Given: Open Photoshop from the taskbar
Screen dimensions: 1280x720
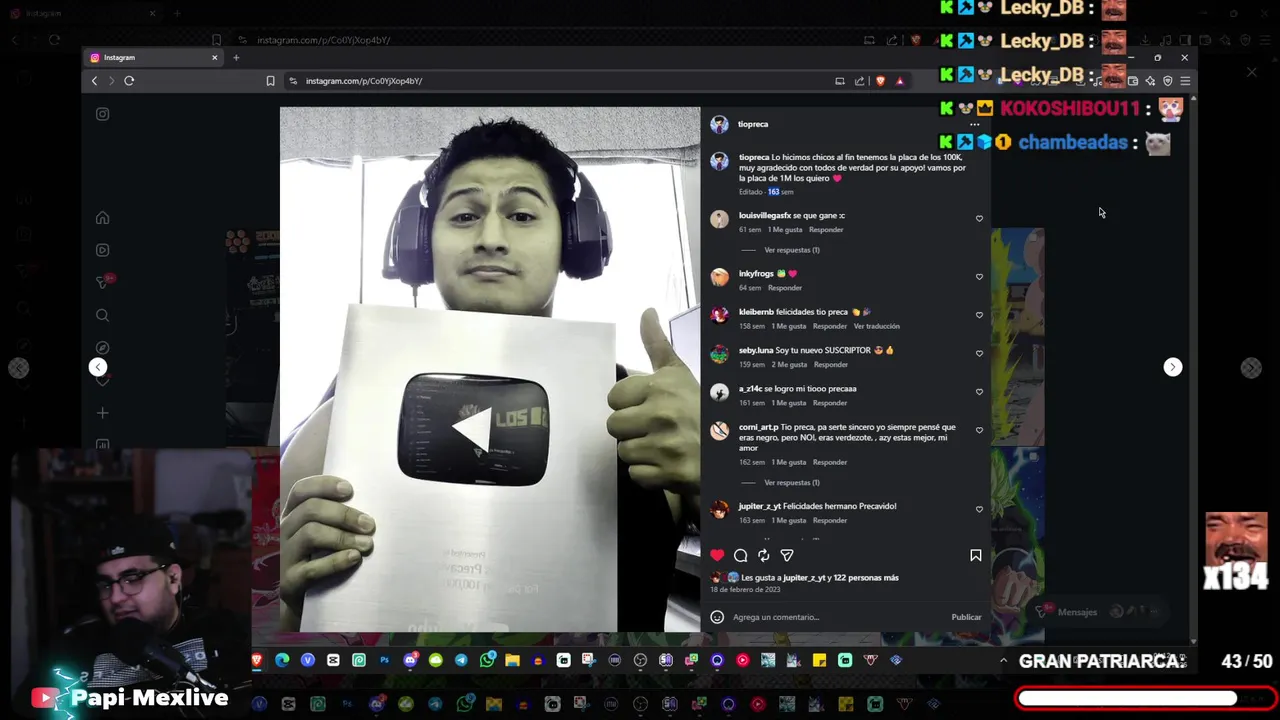Looking at the screenshot, I should pyautogui.click(x=385, y=660).
